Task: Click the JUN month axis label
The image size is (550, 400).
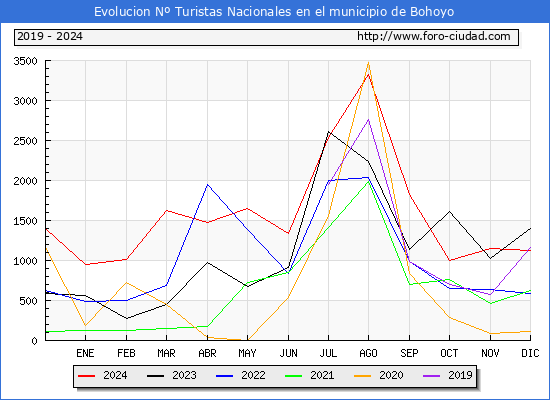Action: (288, 353)
